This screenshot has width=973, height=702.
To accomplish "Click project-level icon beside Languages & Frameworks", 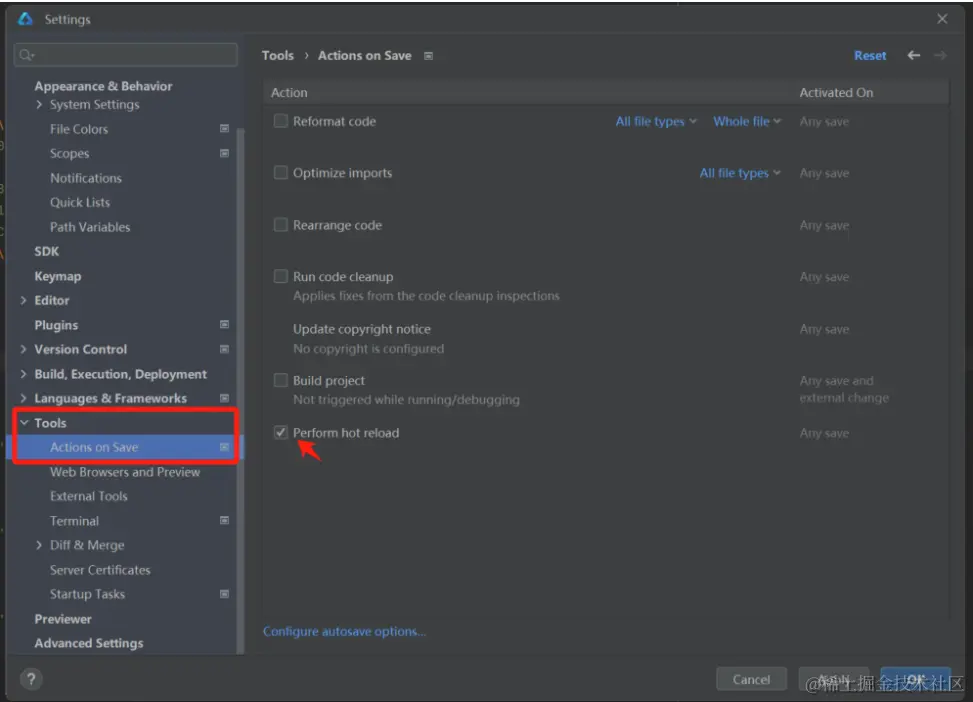I will pyautogui.click(x=225, y=398).
